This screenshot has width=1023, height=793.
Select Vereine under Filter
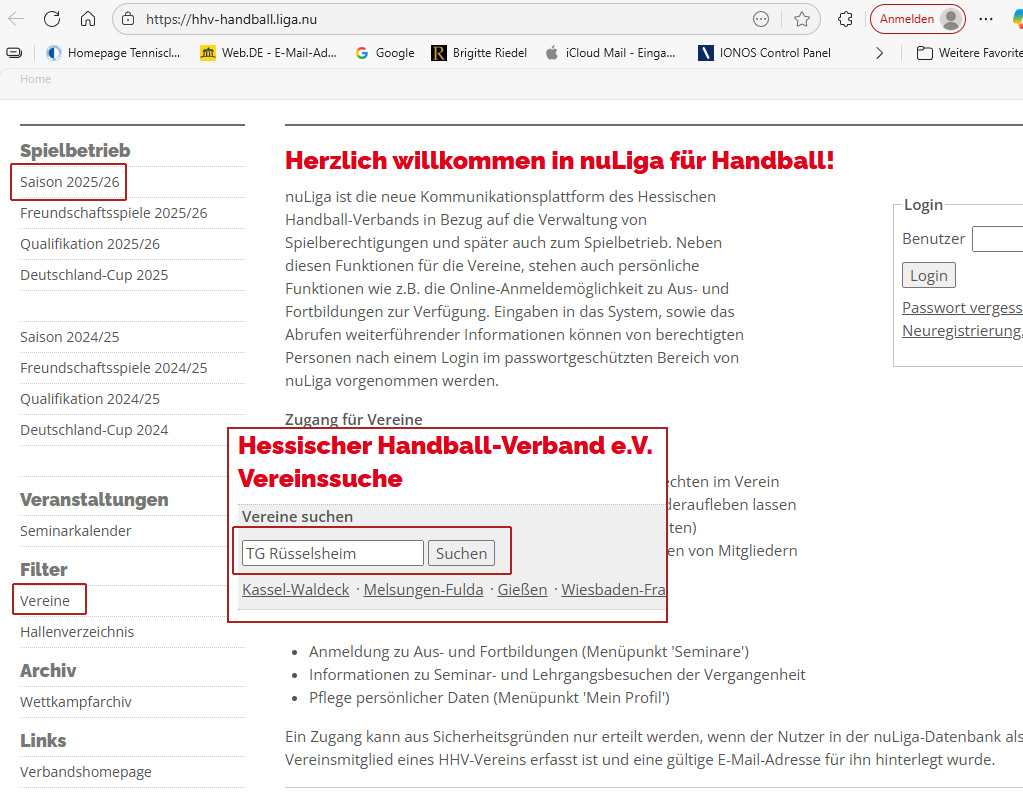45,601
